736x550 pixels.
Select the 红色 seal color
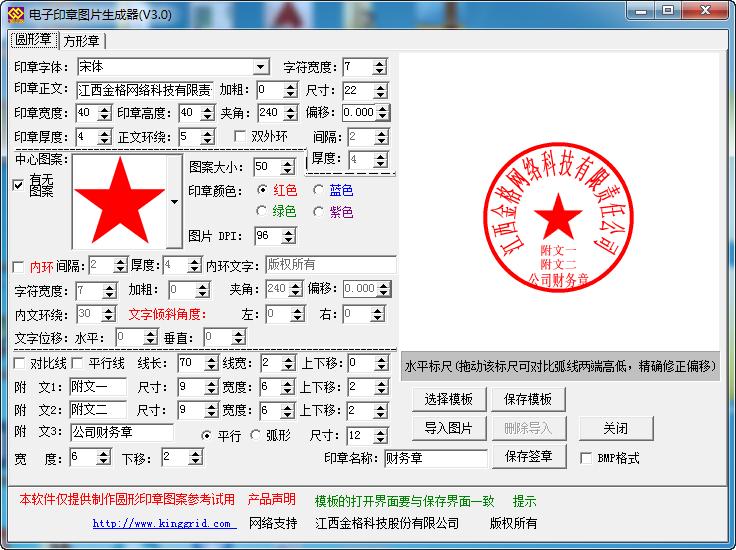pos(262,190)
